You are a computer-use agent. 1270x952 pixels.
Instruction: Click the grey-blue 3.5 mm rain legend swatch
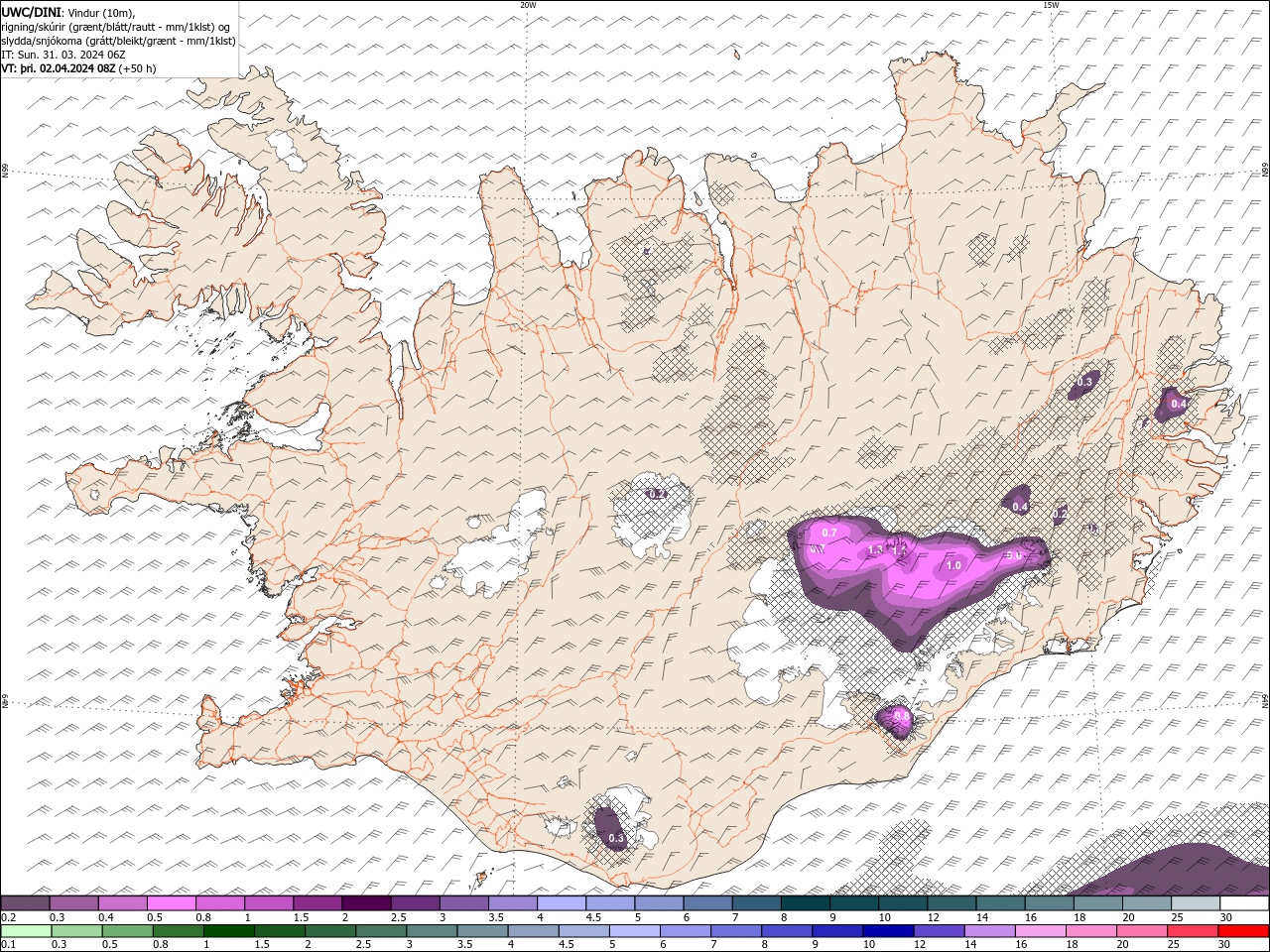point(482,931)
